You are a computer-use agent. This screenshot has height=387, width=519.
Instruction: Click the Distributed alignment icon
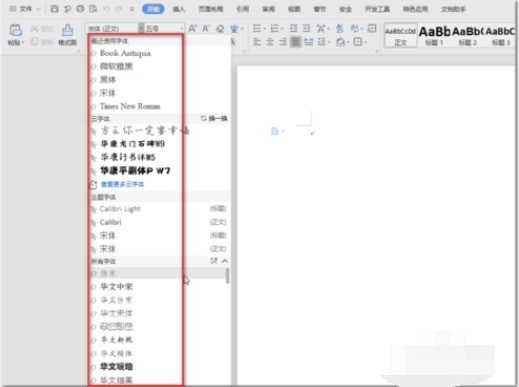pos(309,42)
